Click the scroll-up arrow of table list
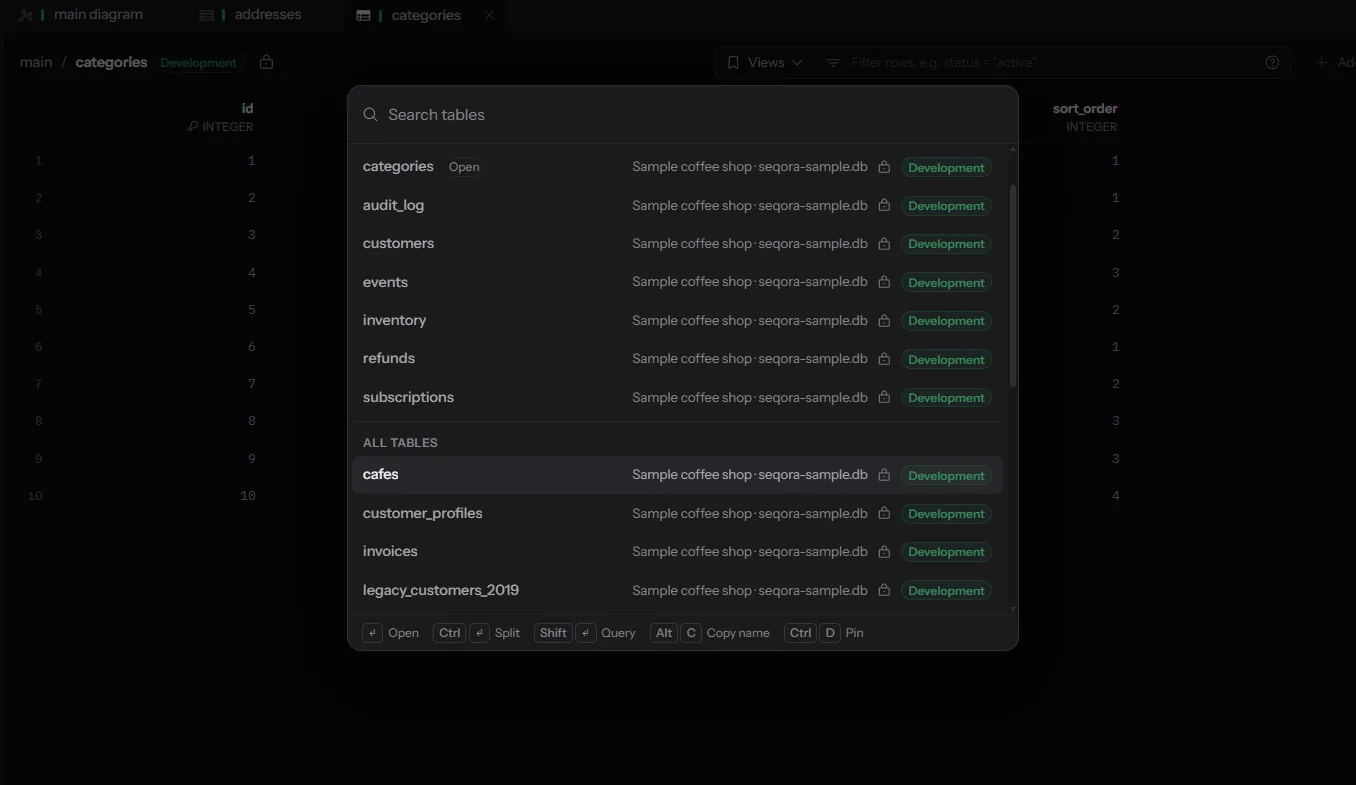 [x=1013, y=149]
